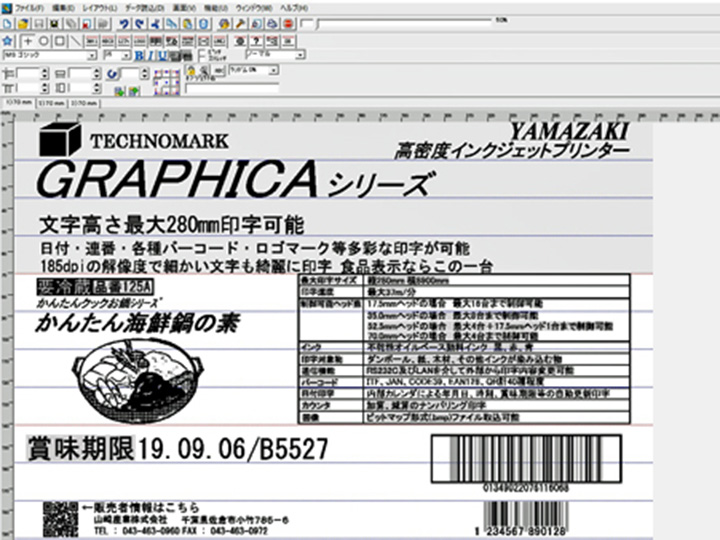Click the hammer tool icon
The height and width of the screenshot is (540, 720).
click(x=241, y=24)
